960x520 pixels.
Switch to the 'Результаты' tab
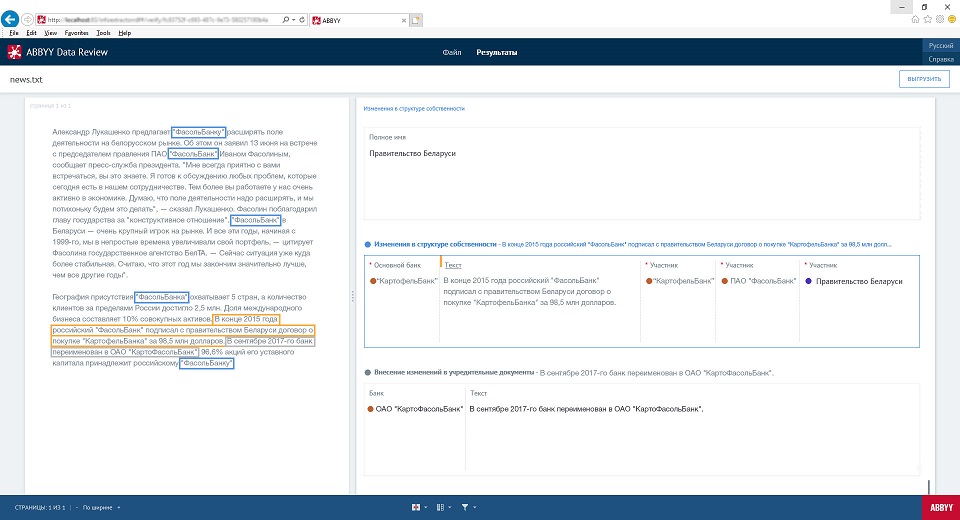point(497,53)
